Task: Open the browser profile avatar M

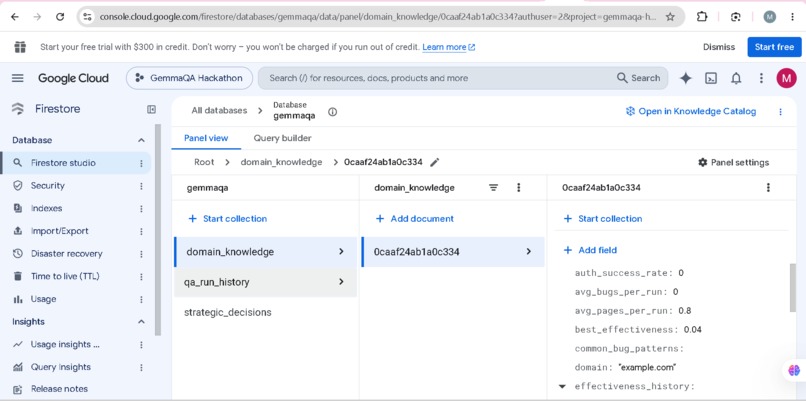Action: coord(770,17)
